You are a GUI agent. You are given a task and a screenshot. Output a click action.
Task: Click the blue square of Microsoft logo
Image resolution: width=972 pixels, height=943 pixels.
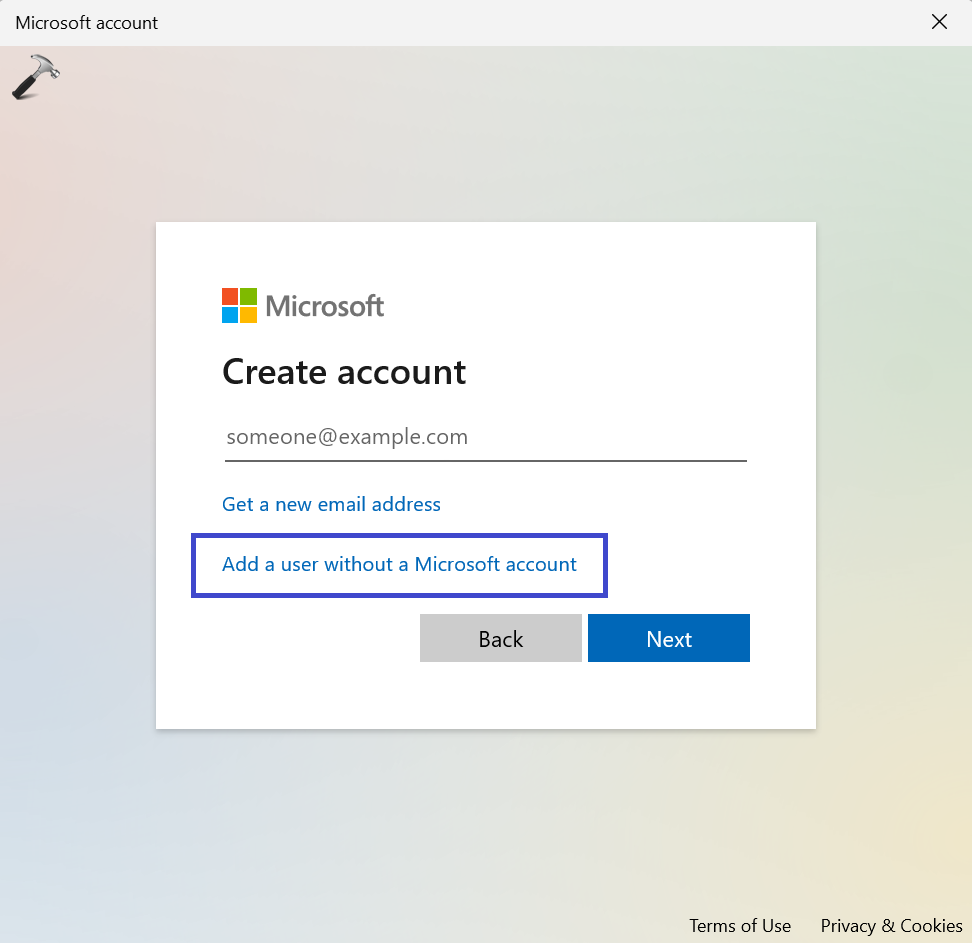(230, 315)
